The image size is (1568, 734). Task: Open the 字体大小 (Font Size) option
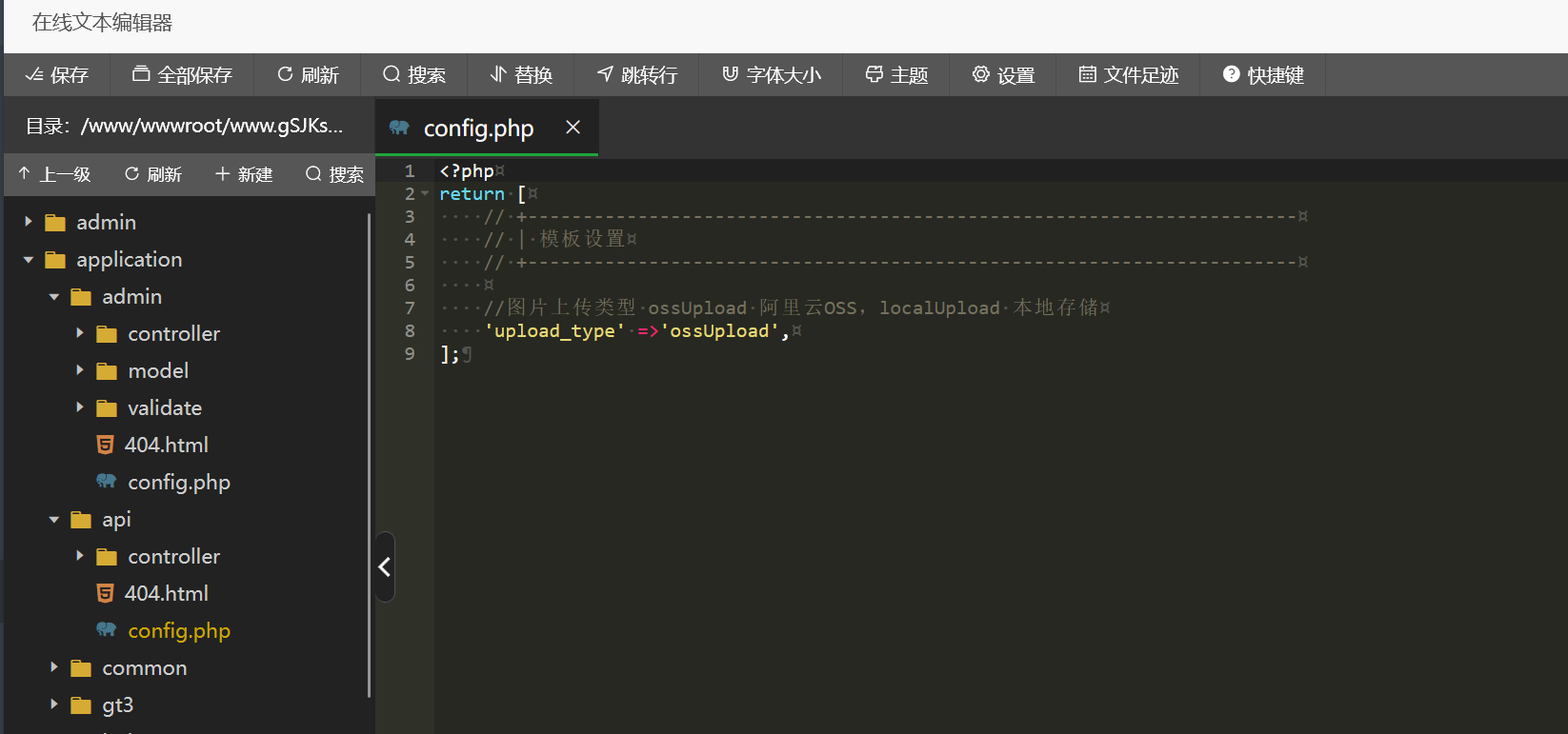(772, 75)
